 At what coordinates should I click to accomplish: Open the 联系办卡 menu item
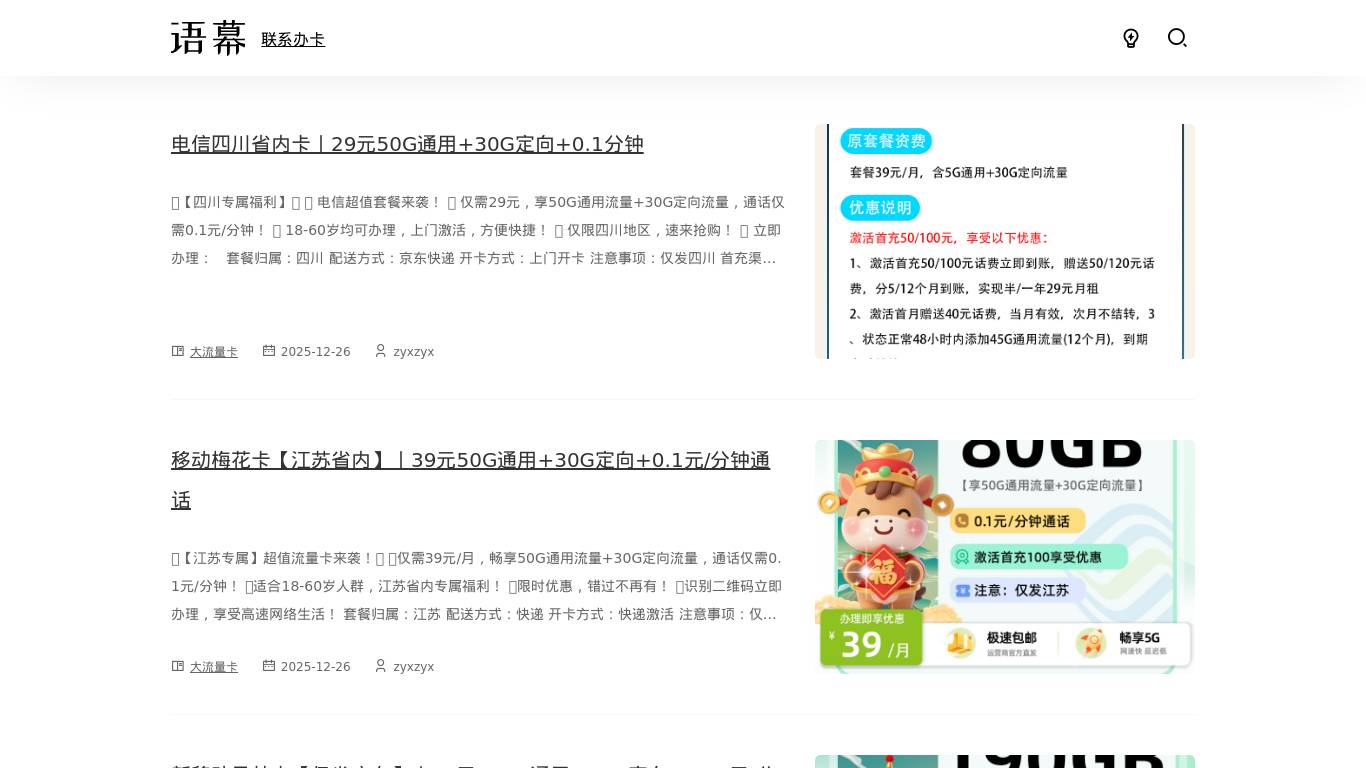coord(293,40)
